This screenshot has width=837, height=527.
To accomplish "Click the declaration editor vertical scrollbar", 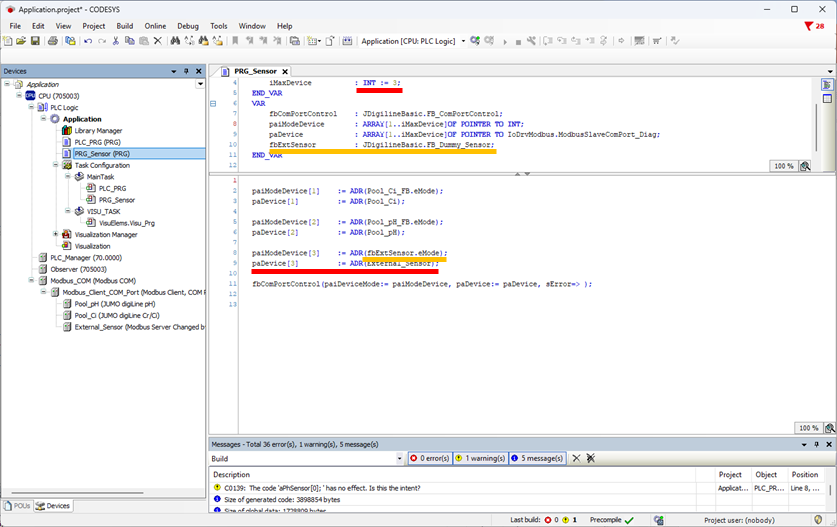I will click(x=816, y=128).
